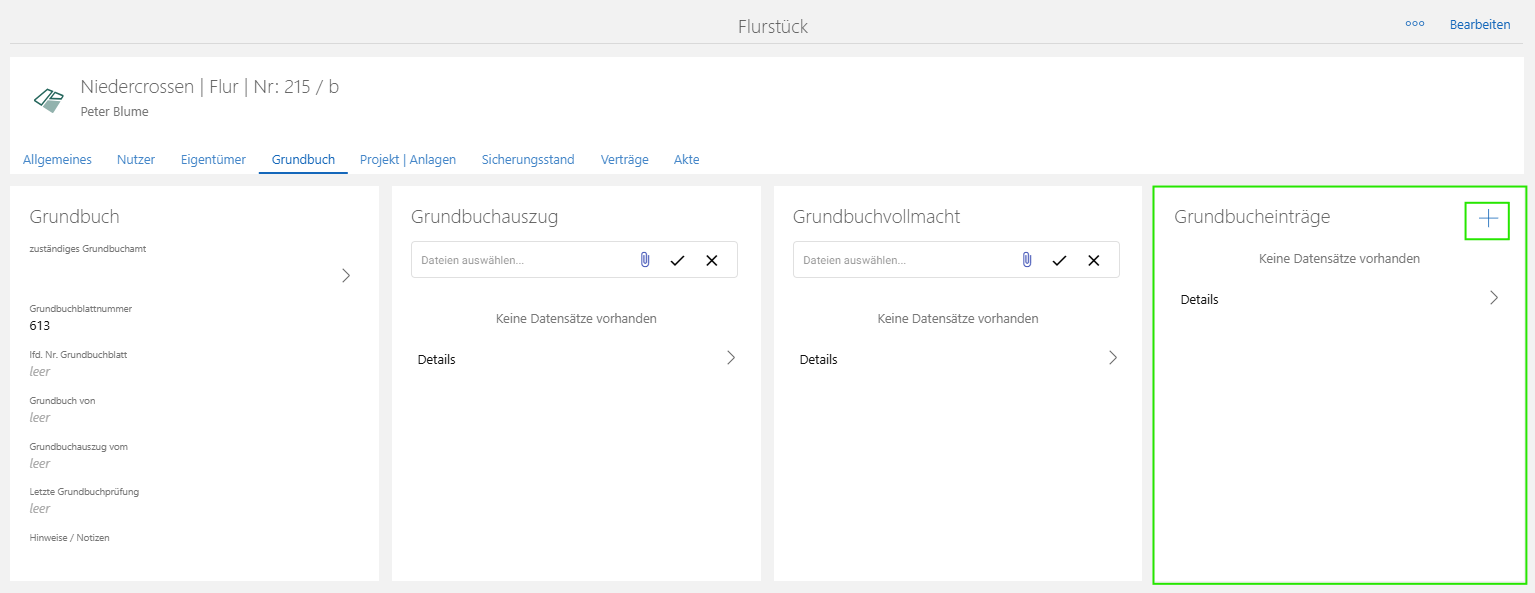Add a new Grundbucheinträge record with plus icon
Screen dimensions: 1535x593
1488,219
